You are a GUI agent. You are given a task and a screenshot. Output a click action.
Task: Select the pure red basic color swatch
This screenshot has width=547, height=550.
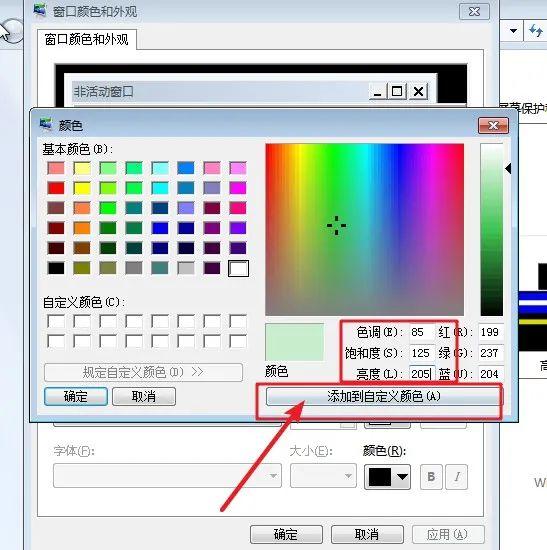(56, 188)
